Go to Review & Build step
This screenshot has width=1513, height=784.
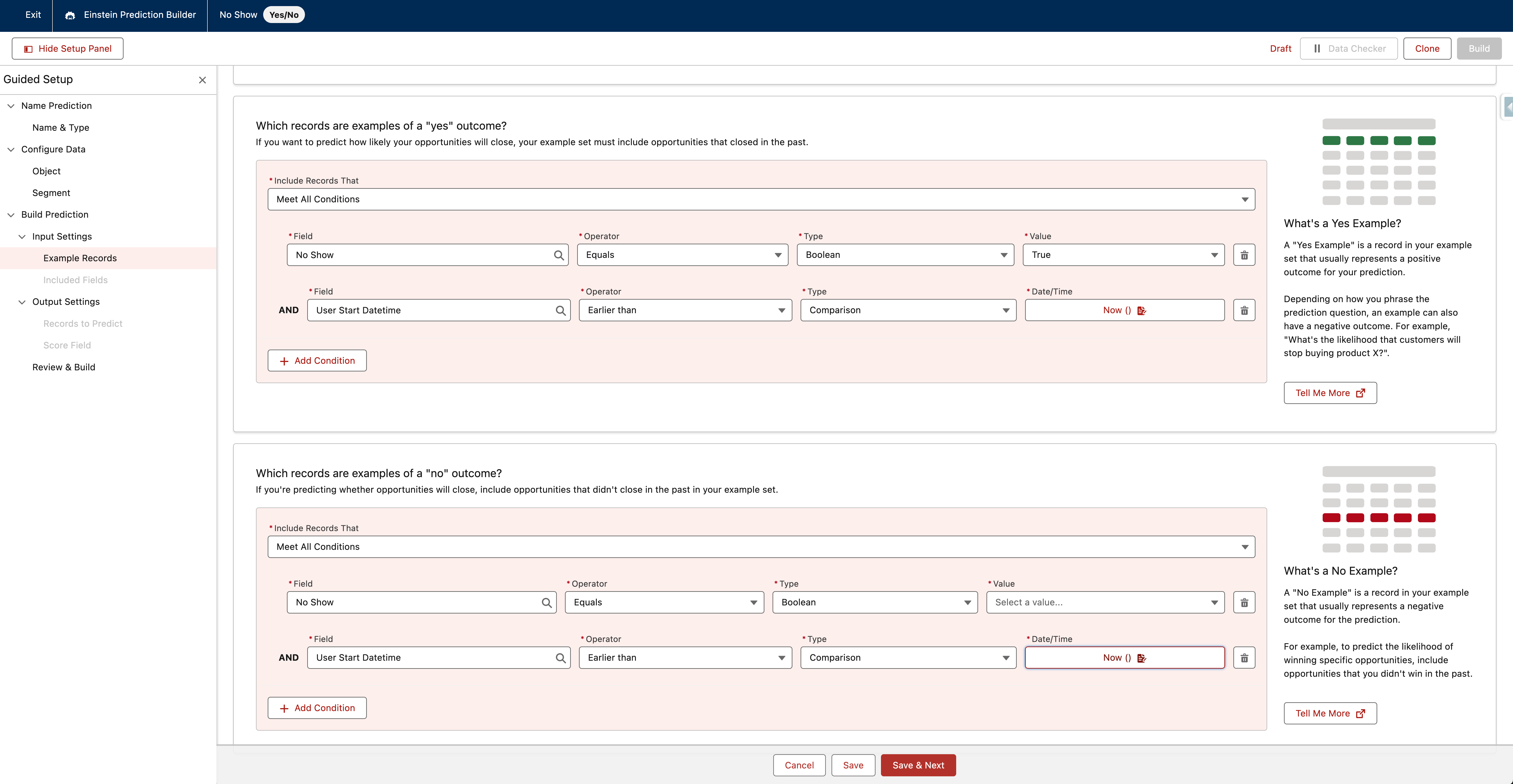pyautogui.click(x=63, y=367)
